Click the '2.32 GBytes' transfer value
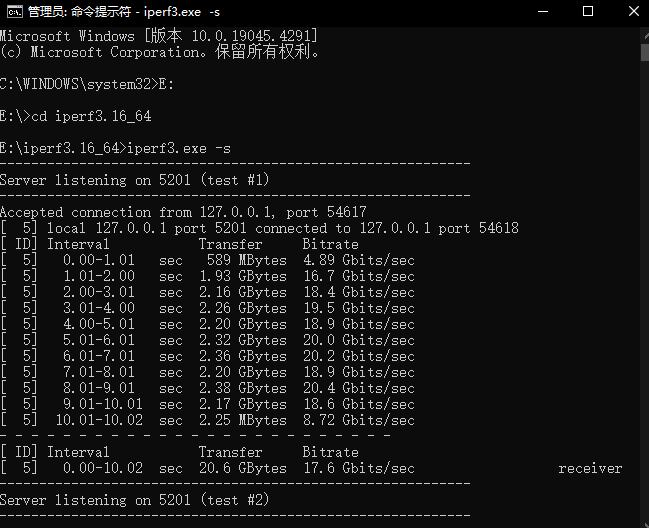649x528 pixels. [243, 340]
